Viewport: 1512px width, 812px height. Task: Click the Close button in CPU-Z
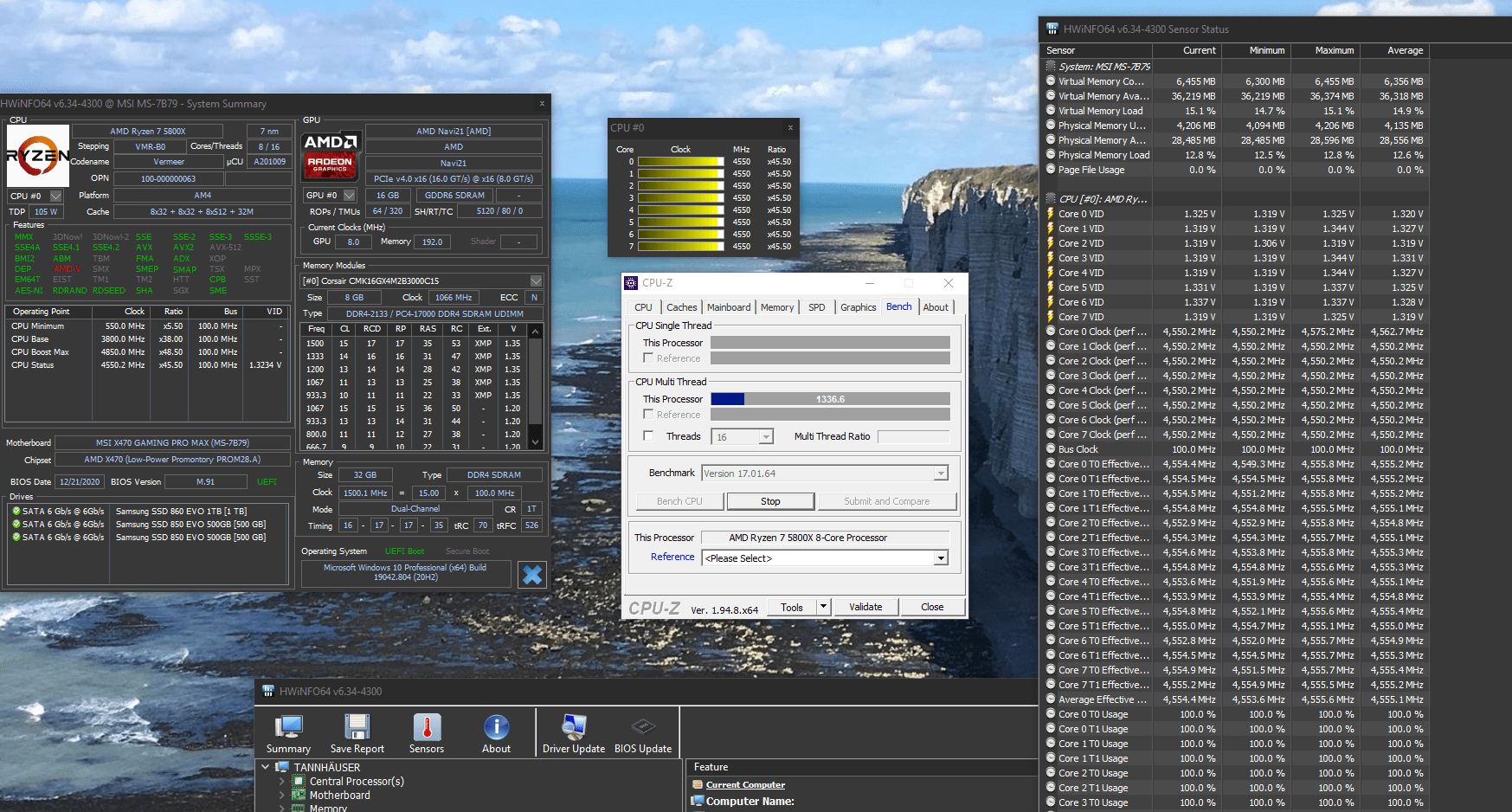[932, 607]
